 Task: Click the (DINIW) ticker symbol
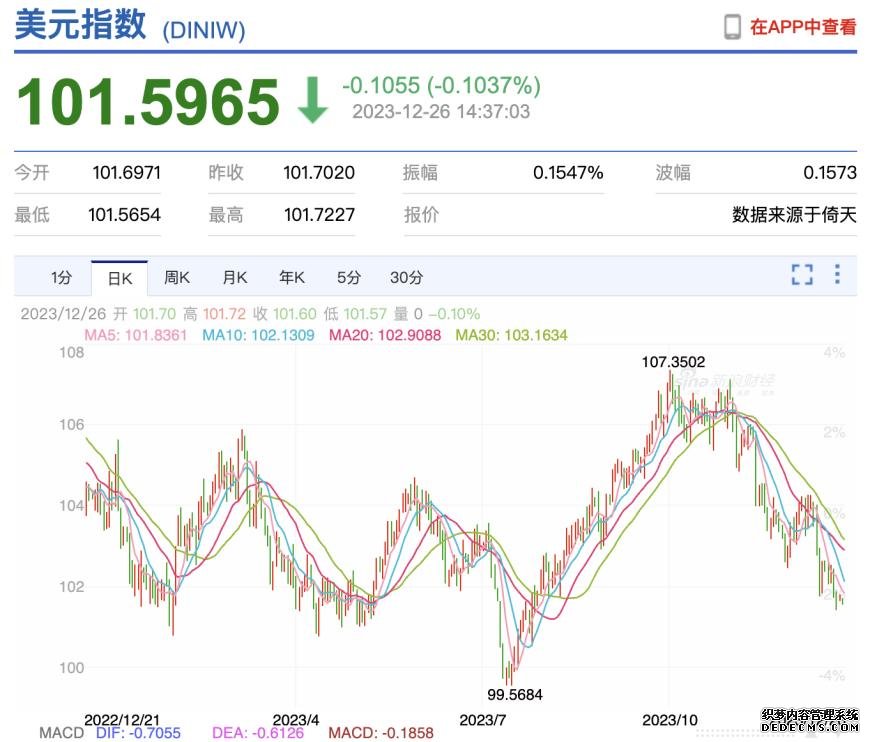(204, 30)
